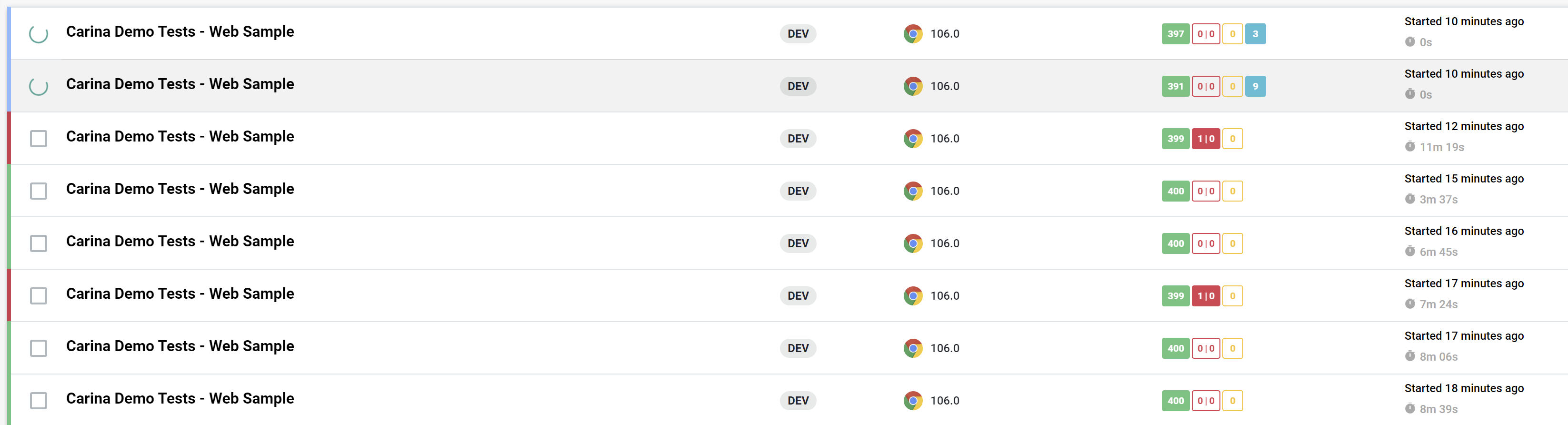Open the DEV environment label on the first run
The image size is (1568, 425).
click(x=798, y=34)
